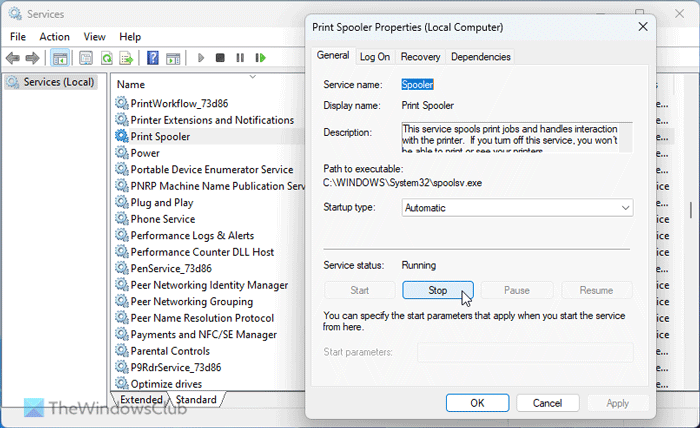Click the Stop Service square toolbar icon
700x428 pixels.
pyautogui.click(x=220, y=58)
